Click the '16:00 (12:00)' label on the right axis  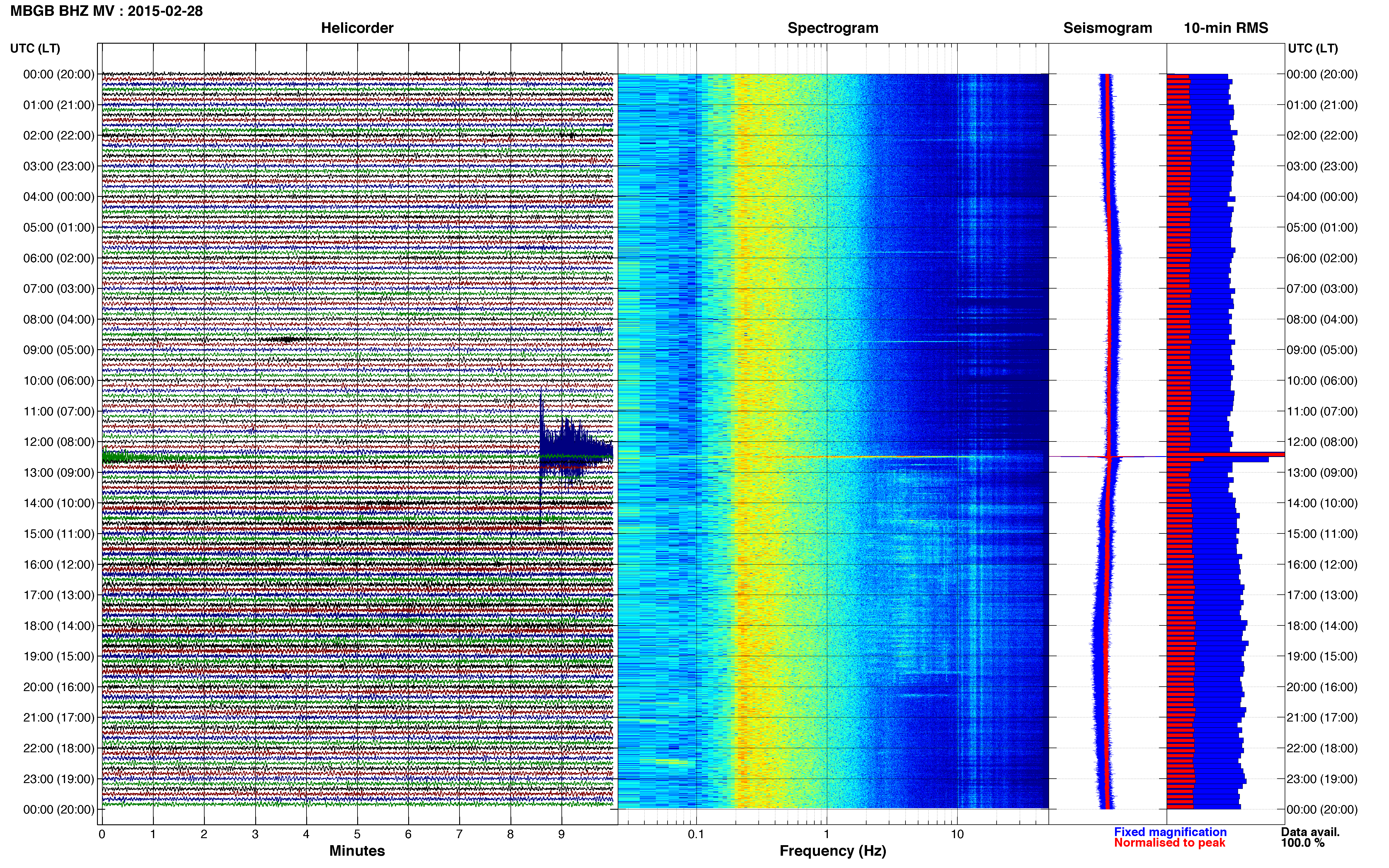click(x=1322, y=564)
